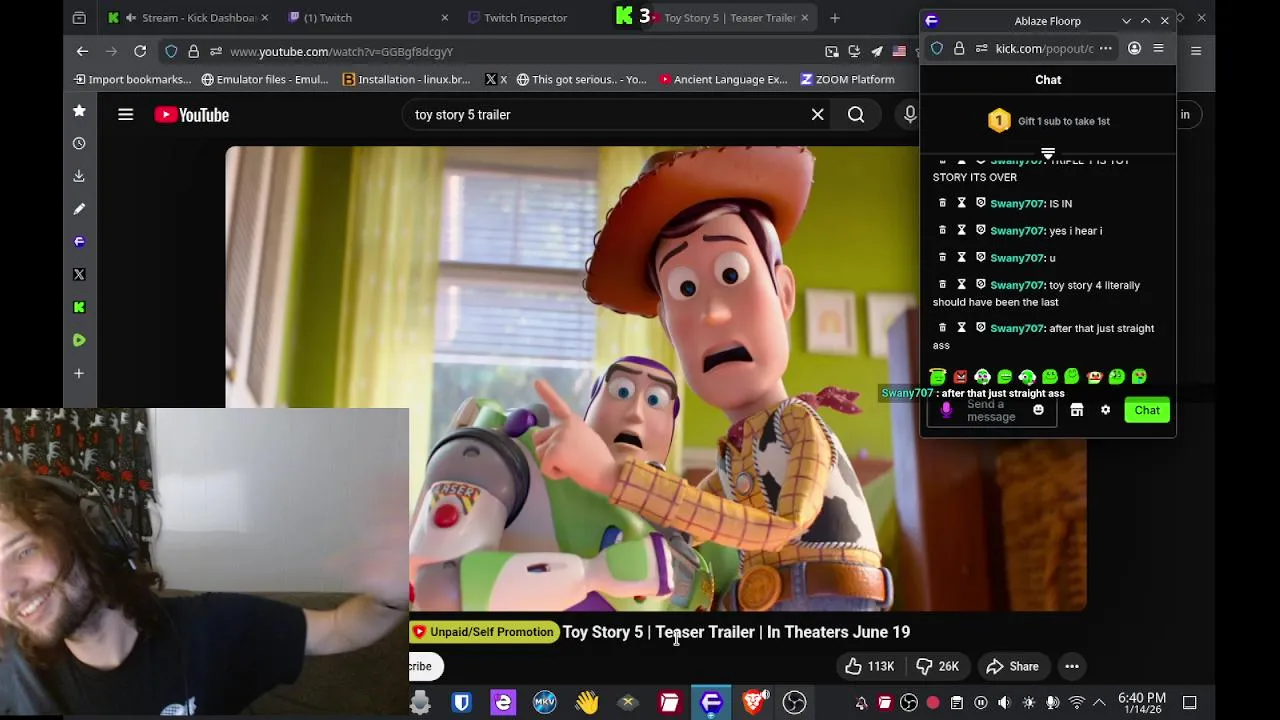1280x720 pixels.
Task: Share the Toy Story 5 trailer
Action: (1013, 666)
